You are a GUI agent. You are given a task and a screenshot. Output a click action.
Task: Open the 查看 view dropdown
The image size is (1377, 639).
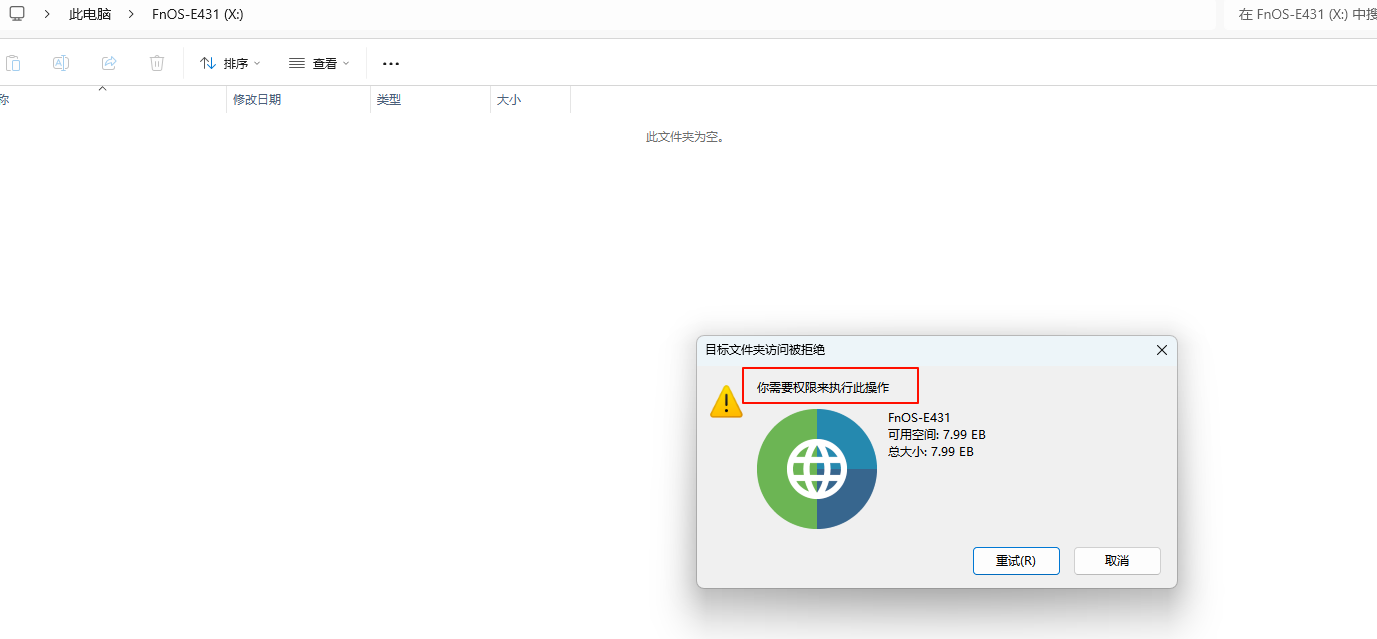click(319, 63)
